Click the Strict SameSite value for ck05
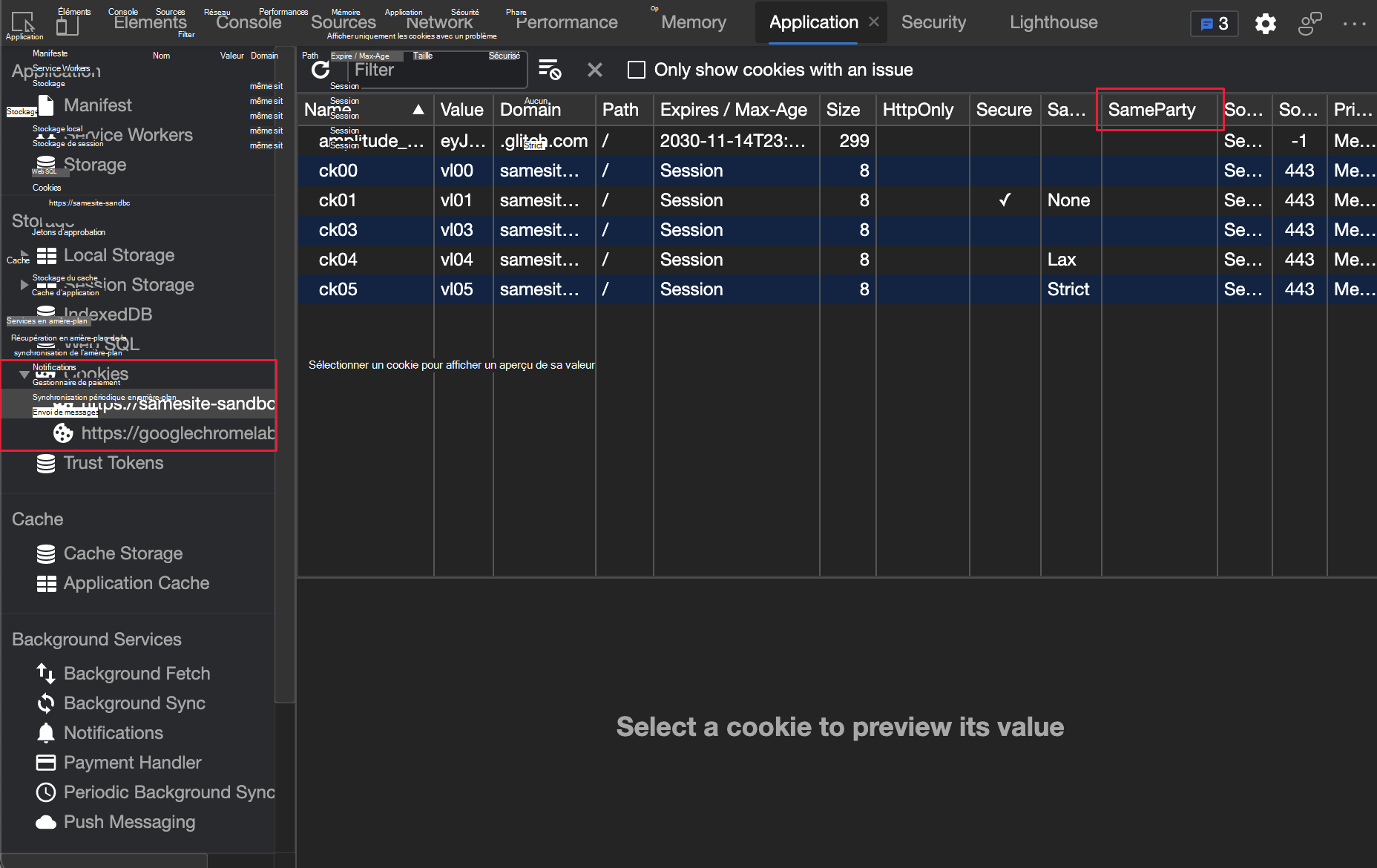The image size is (1377, 868). [x=1068, y=289]
